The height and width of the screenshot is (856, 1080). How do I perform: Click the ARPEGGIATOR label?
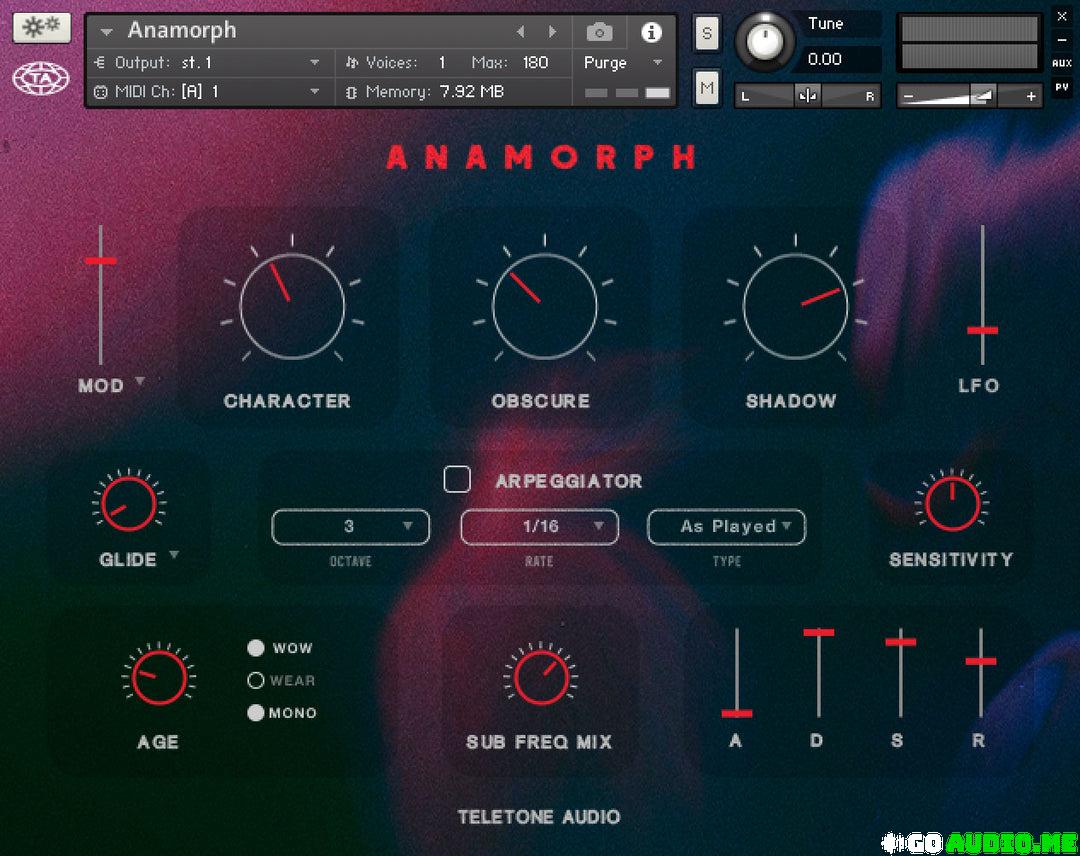(568, 481)
